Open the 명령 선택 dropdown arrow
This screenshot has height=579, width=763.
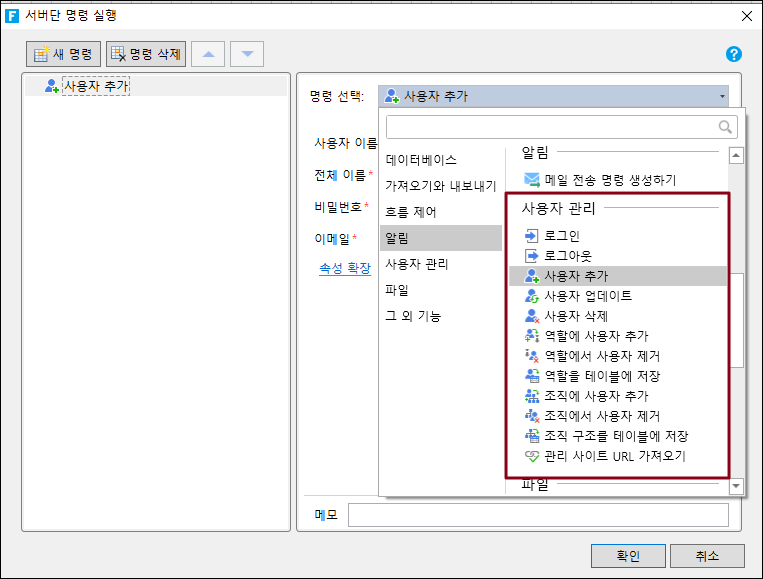[721, 97]
